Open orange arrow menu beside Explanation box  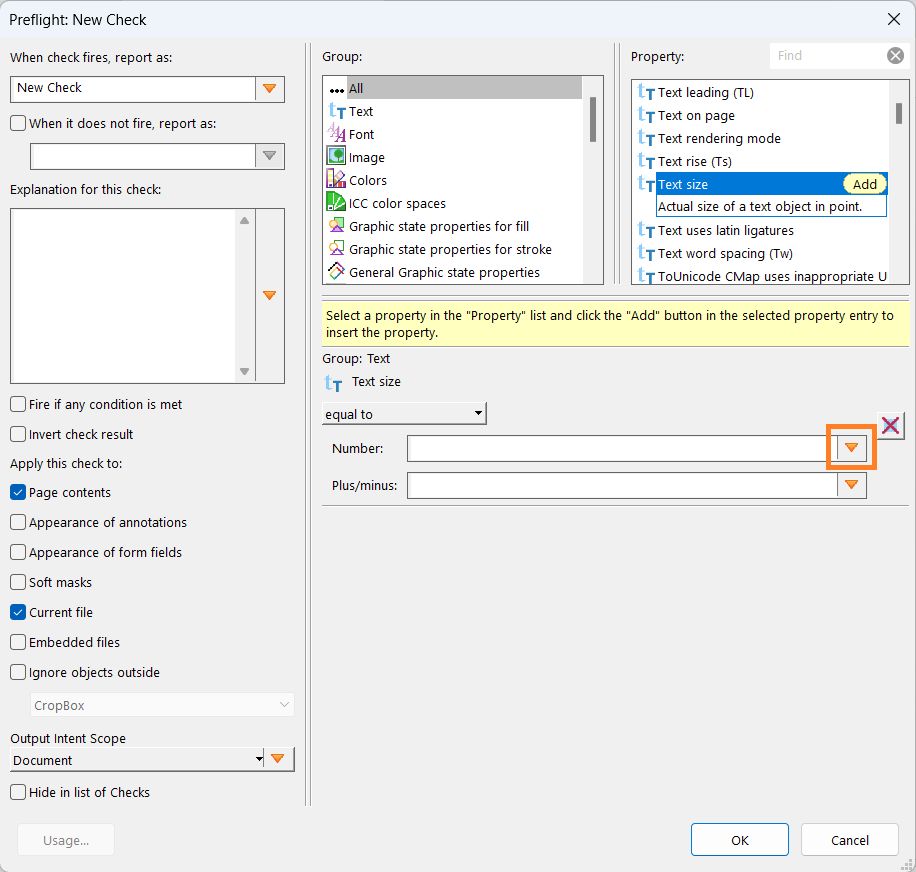269,296
